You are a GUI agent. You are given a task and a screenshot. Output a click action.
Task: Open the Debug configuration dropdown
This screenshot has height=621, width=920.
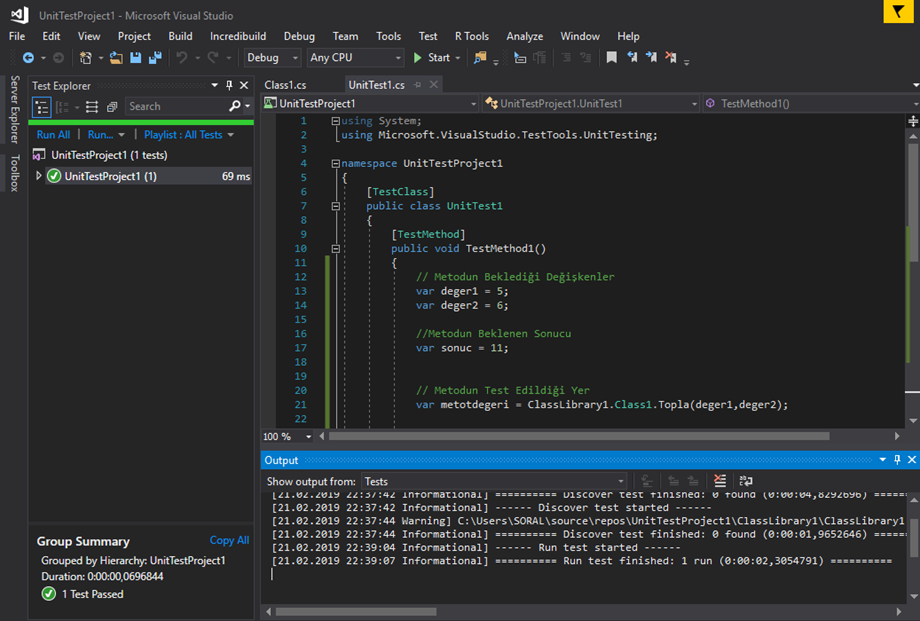272,58
